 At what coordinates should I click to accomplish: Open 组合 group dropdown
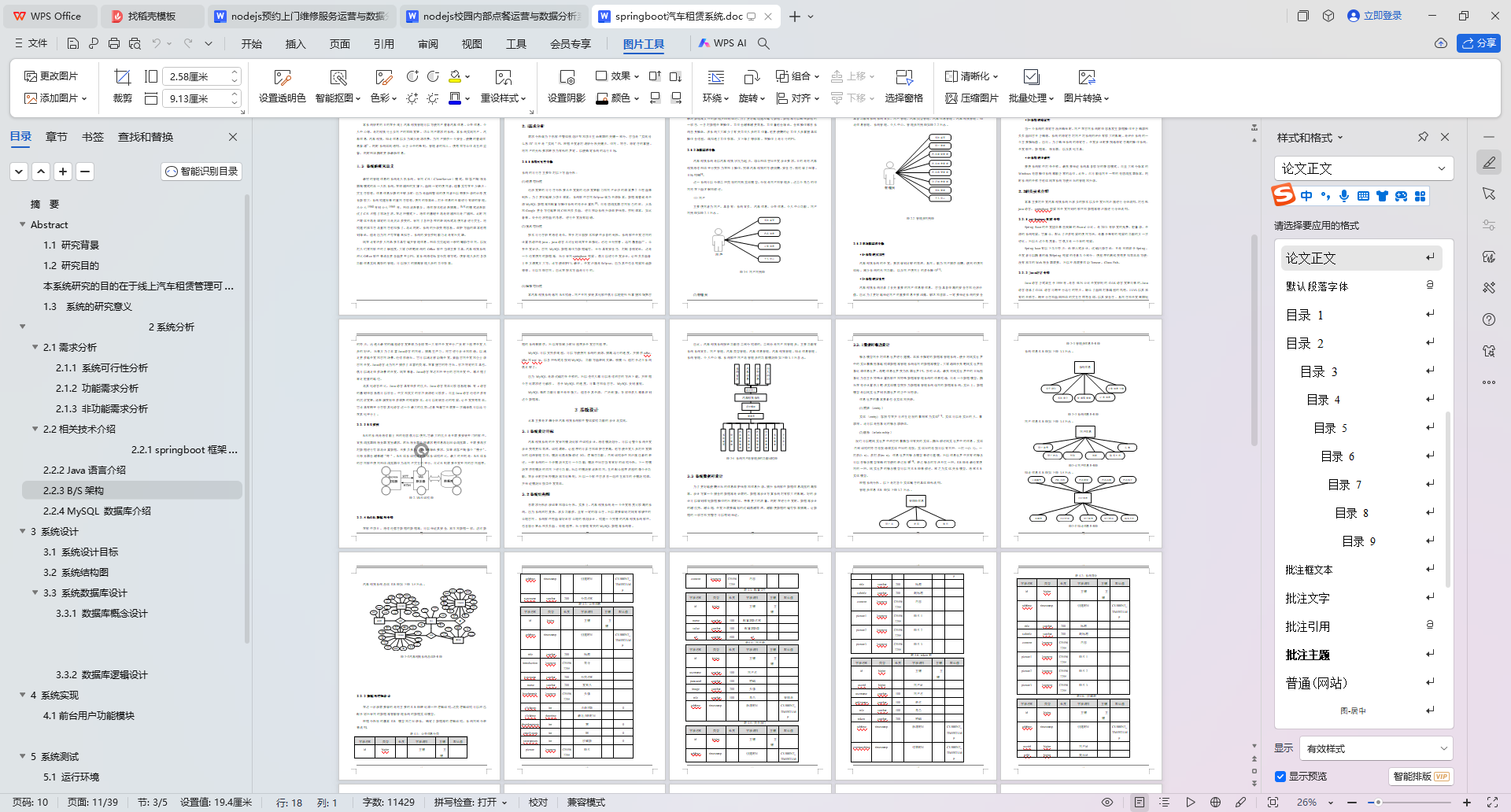click(798, 76)
